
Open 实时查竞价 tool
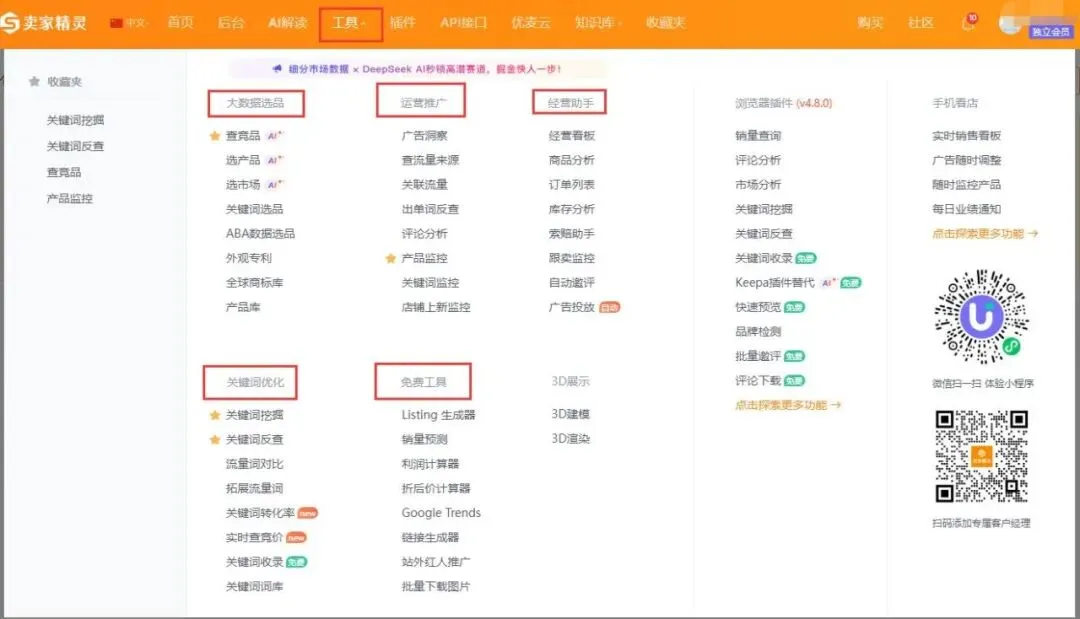pos(254,537)
